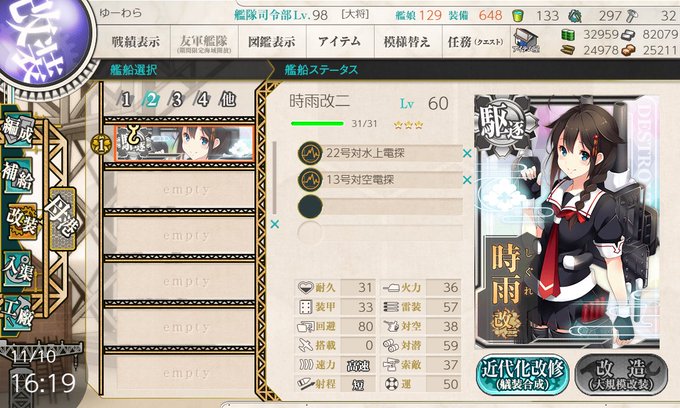Remove all equipment with the left X

(x=275, y=224)
